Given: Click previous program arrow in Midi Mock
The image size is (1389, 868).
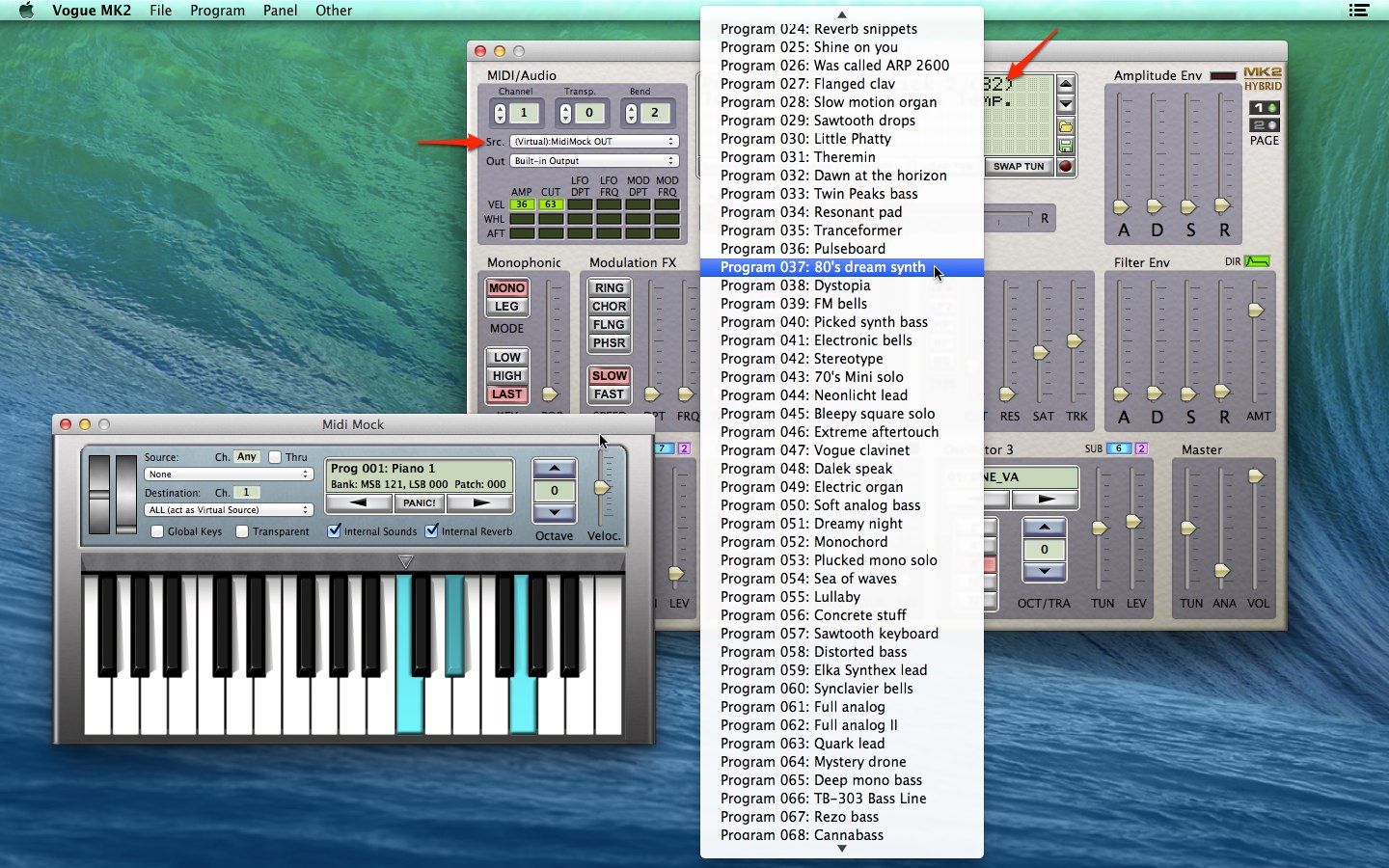Looking at the screenshot, I should [359, 502].
